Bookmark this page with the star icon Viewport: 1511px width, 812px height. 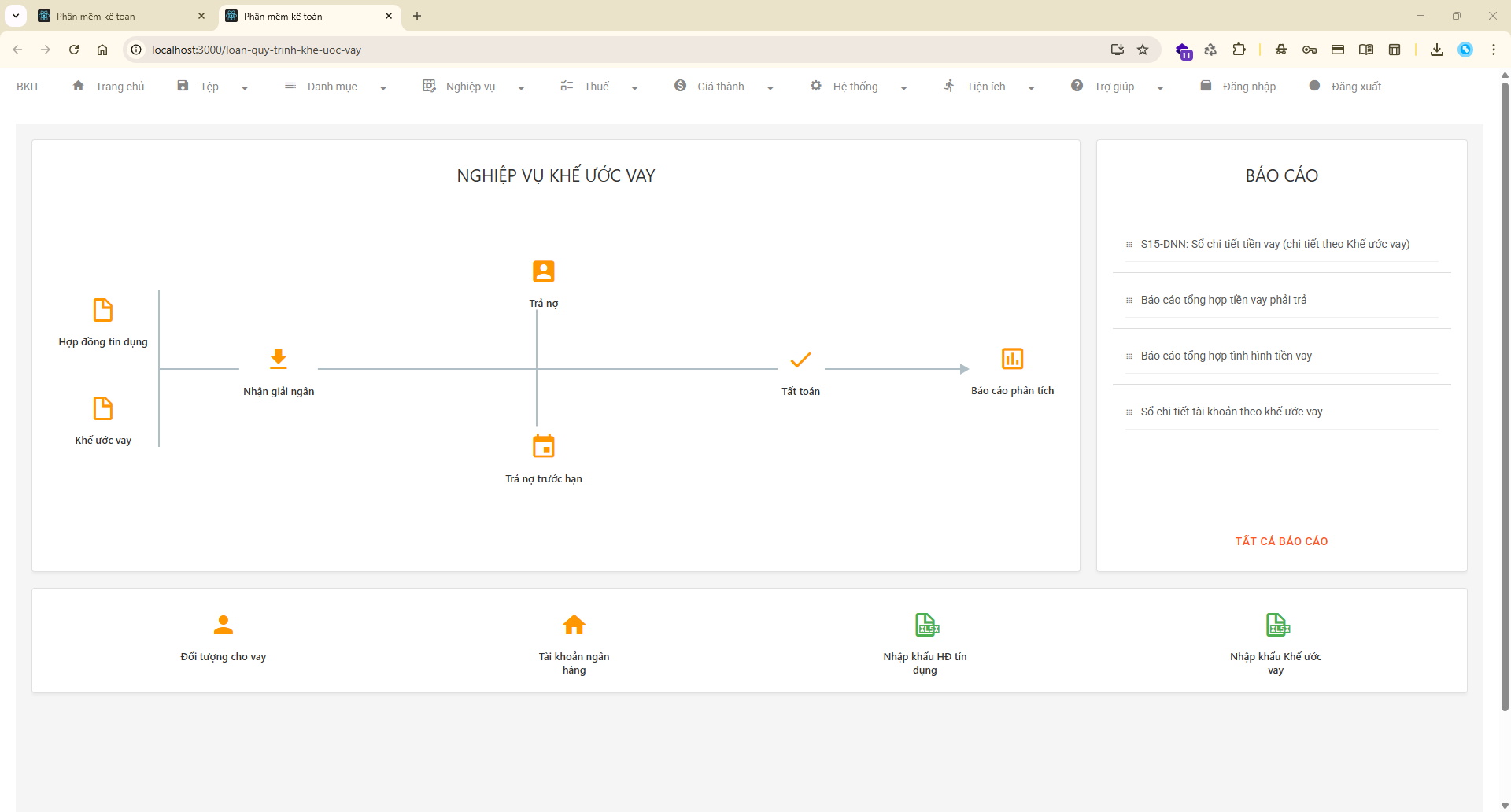tap(1143, 50)
